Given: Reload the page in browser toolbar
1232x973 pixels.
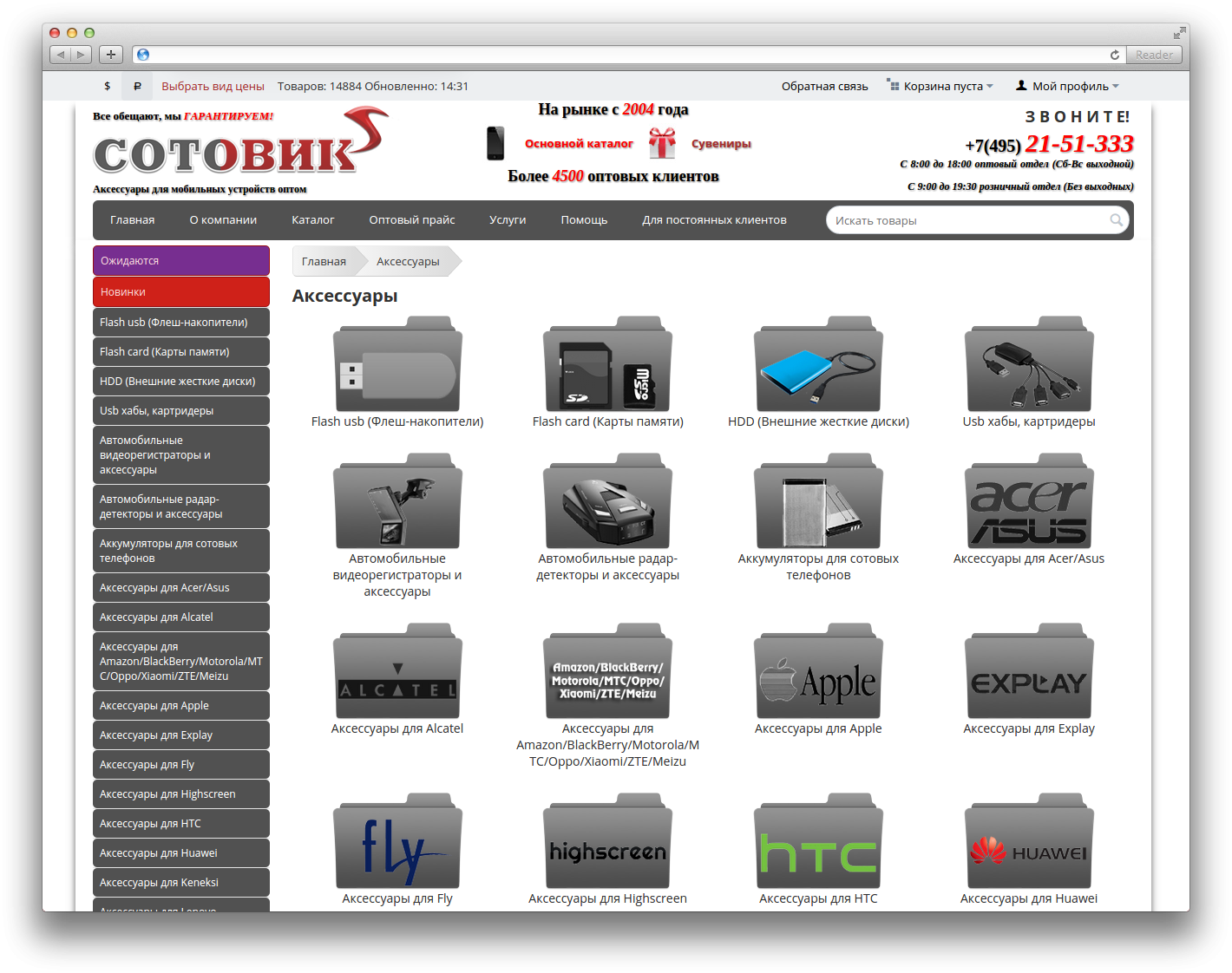Looking at the screenshot, I should pyautogui.click(x=1115, y=55).
